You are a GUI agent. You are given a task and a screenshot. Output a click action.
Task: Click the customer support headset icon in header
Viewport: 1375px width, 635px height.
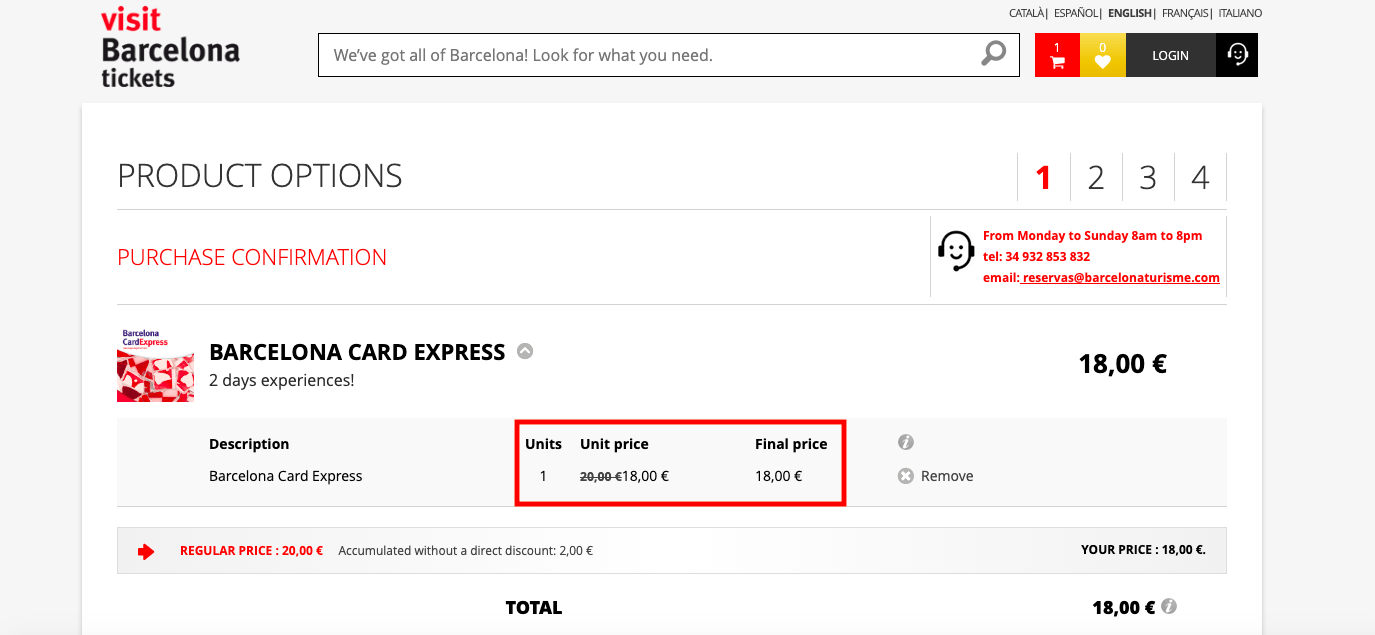[x=1237, y=55]
